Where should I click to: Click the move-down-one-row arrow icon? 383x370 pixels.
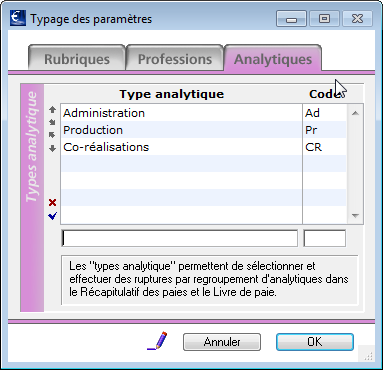tap(52, 135)
